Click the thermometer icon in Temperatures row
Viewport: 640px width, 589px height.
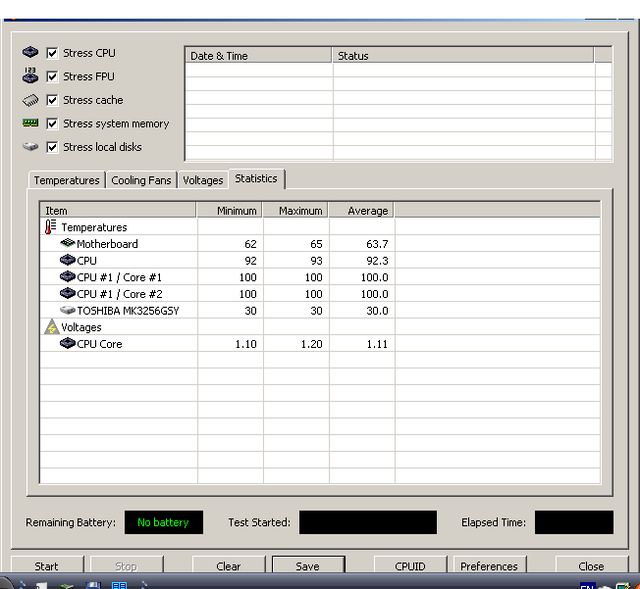pos(51,227)
